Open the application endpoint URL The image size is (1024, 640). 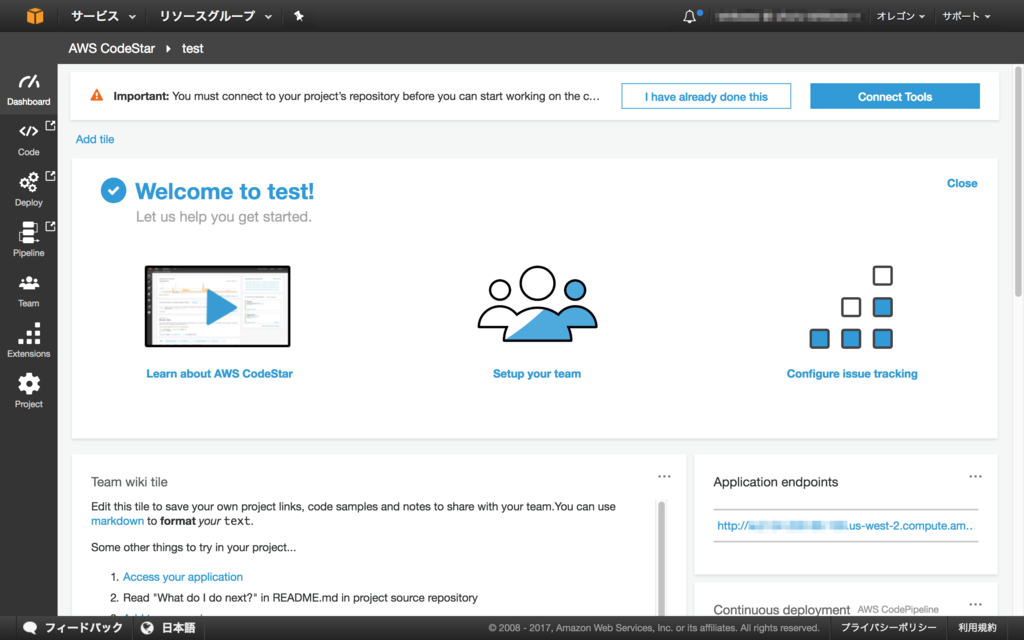pos(846,526)
